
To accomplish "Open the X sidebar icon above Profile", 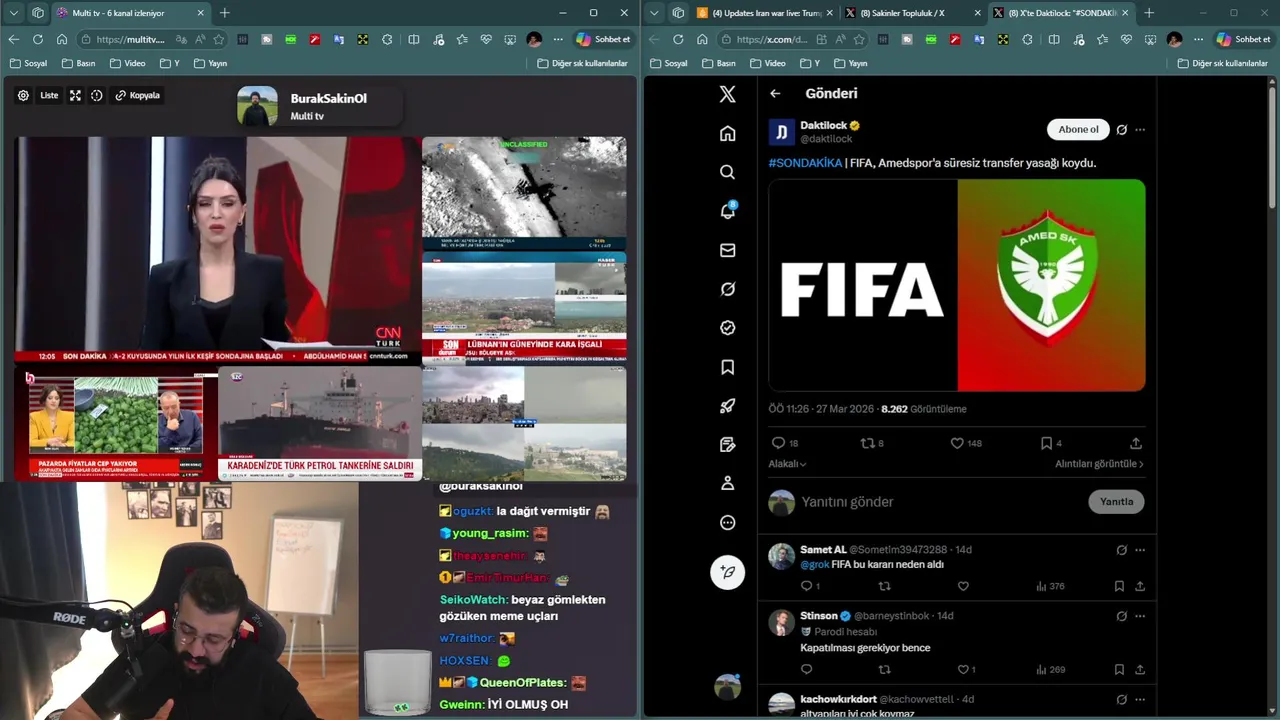I will click(727, 445).
